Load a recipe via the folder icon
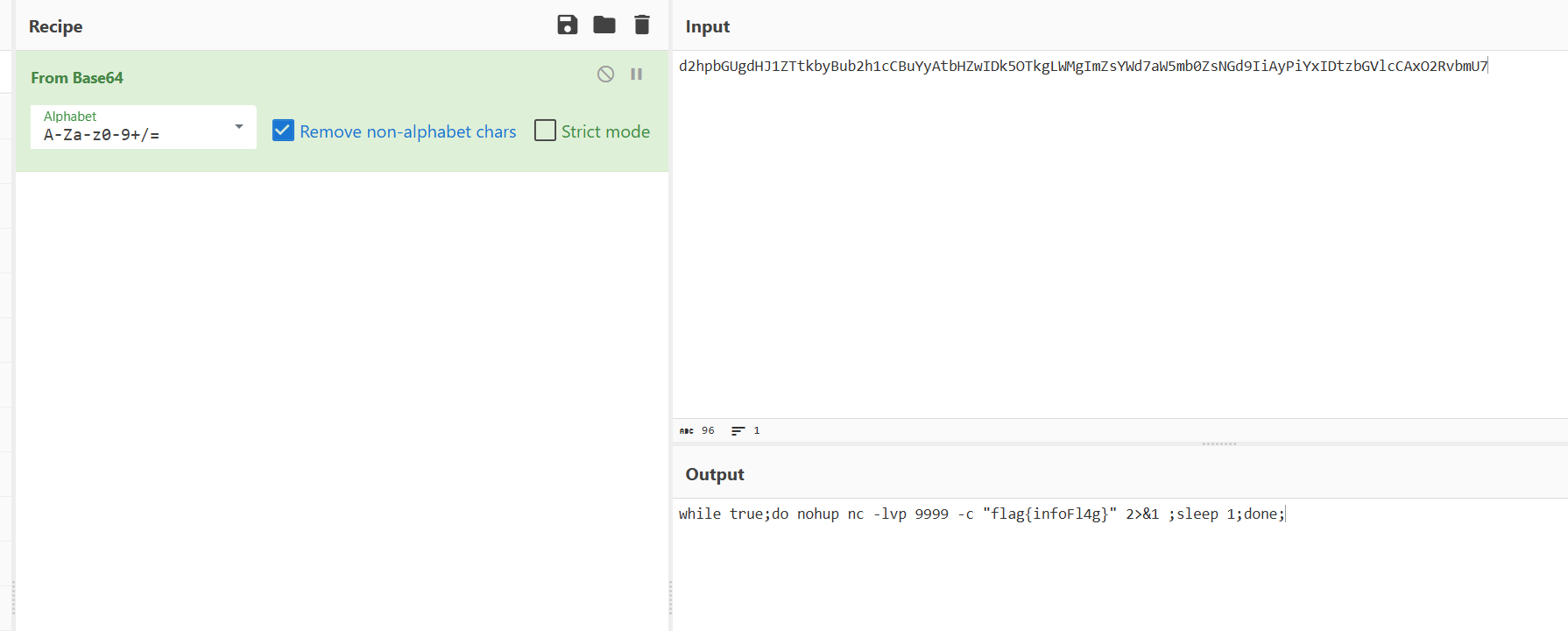 coord(604,25)
